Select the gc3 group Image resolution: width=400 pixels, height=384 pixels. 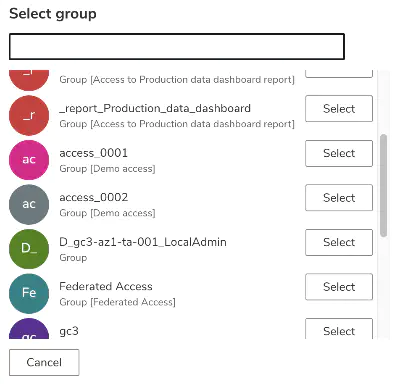pyautogui.click(x=339, y=329)
